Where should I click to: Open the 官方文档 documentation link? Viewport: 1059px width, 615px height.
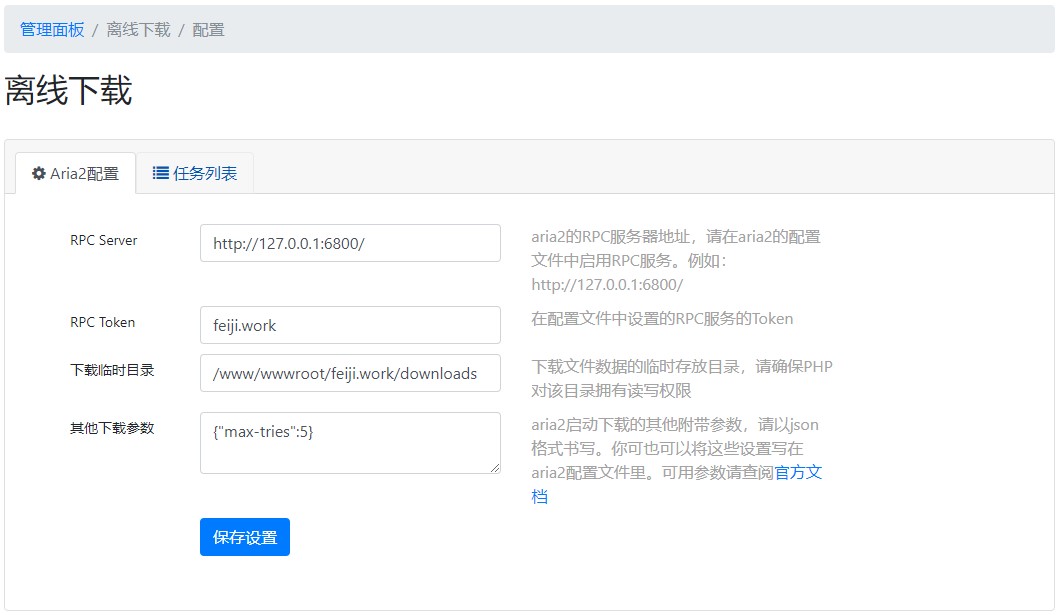tap(798, 473)
